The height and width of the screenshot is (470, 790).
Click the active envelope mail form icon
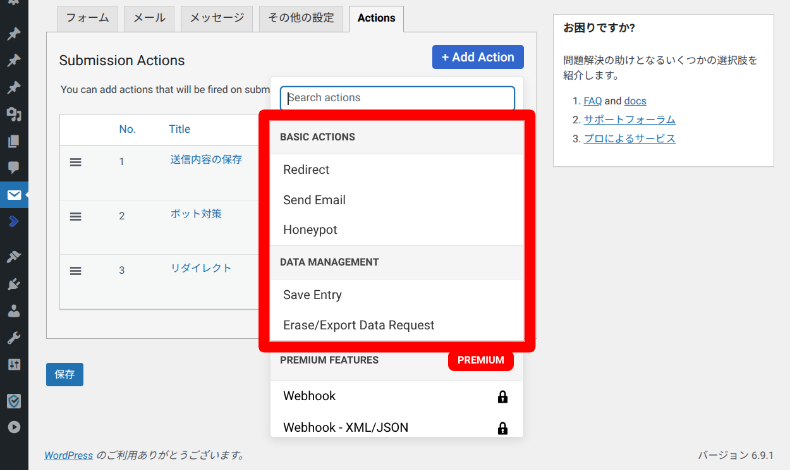tap(14, 194)
